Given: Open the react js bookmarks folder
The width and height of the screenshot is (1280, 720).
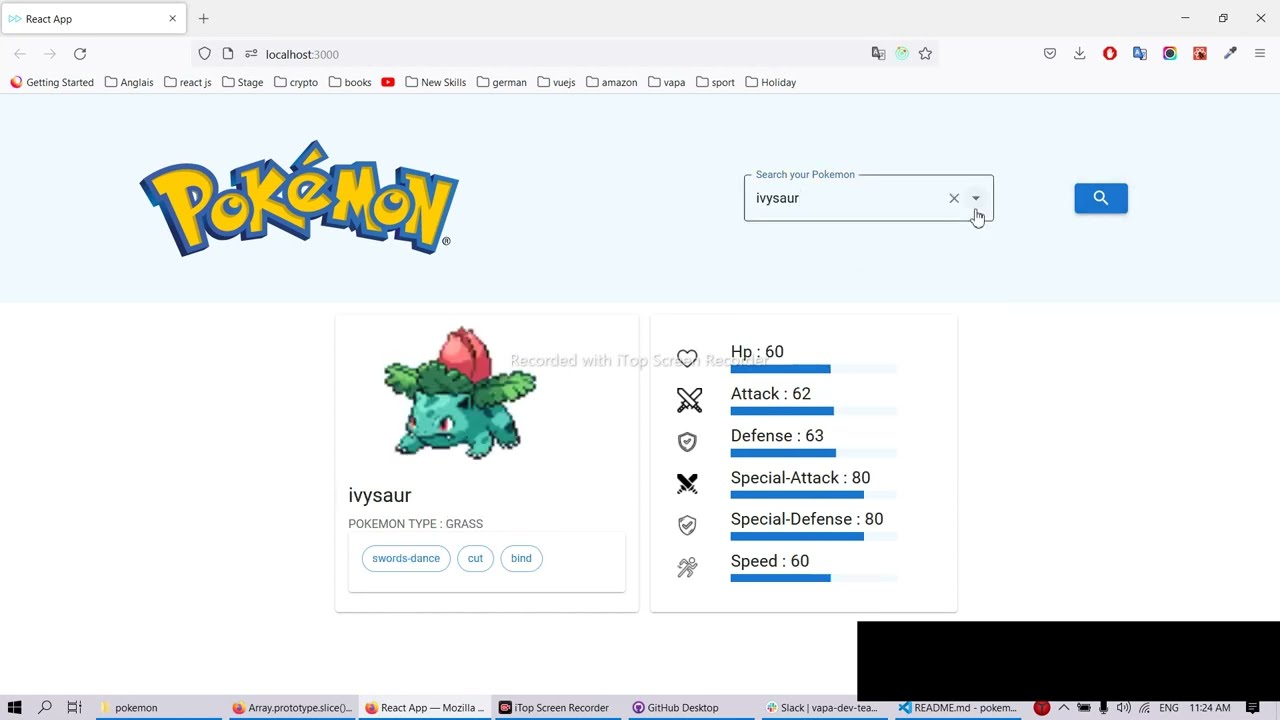Looking at the screenshot, I should [187, 82].
